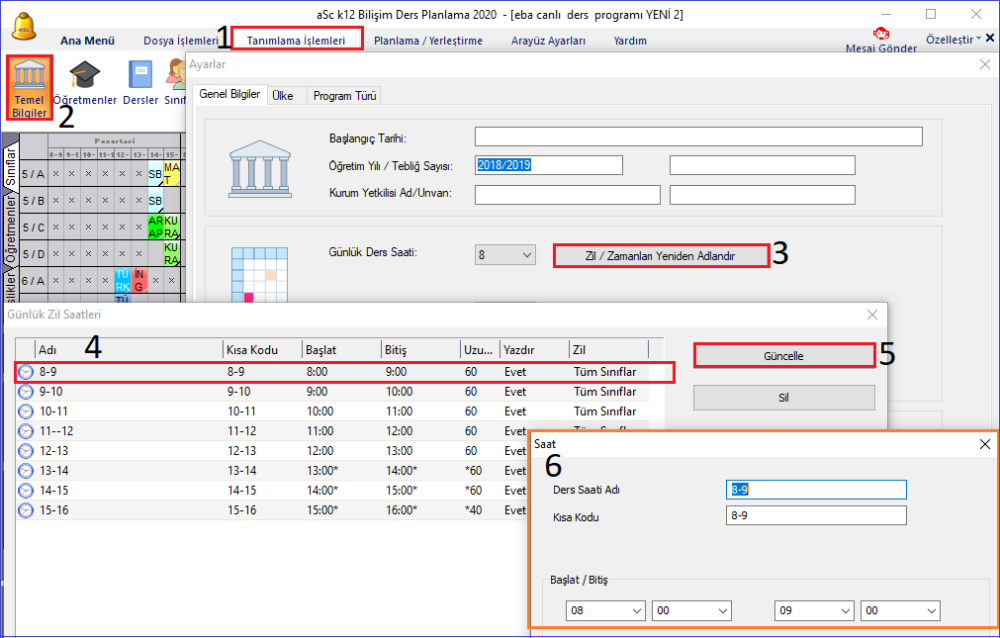This screenshot has height=638, width=1000.
Task: Click Kısa Kodu input field
Action: coord(816,516)
